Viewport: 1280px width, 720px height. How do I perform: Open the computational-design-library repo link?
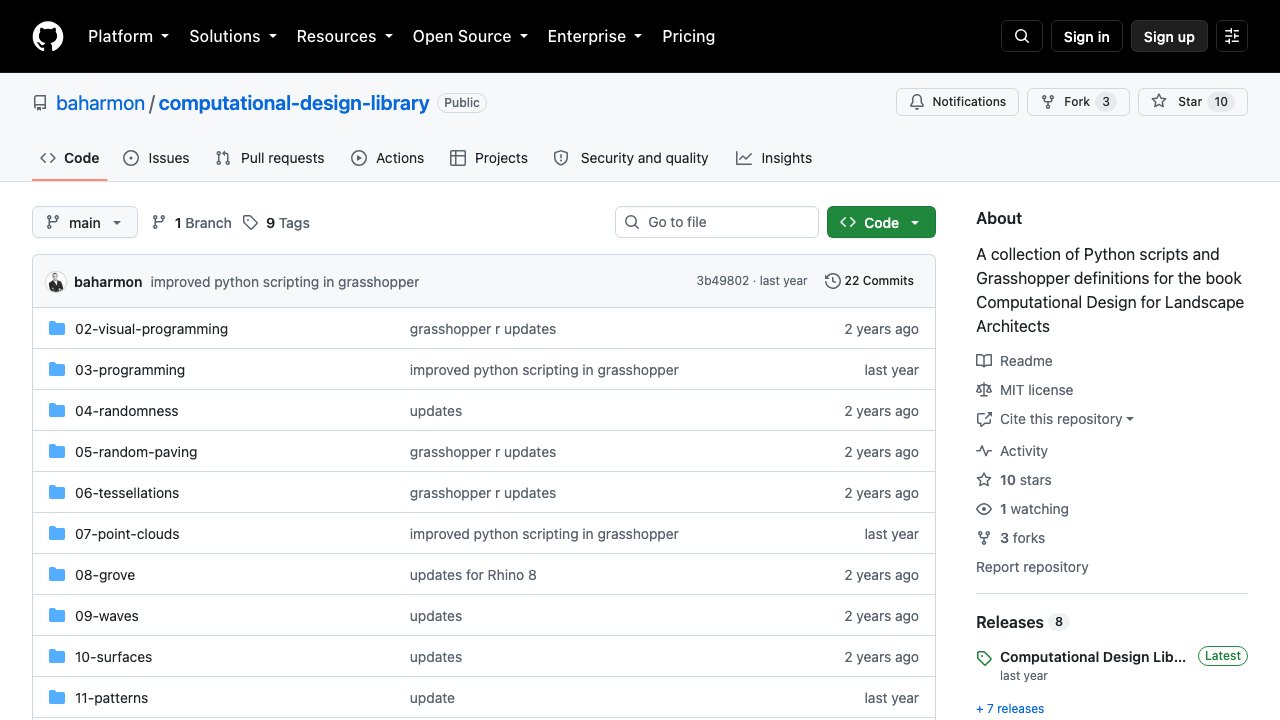point(294,103)
